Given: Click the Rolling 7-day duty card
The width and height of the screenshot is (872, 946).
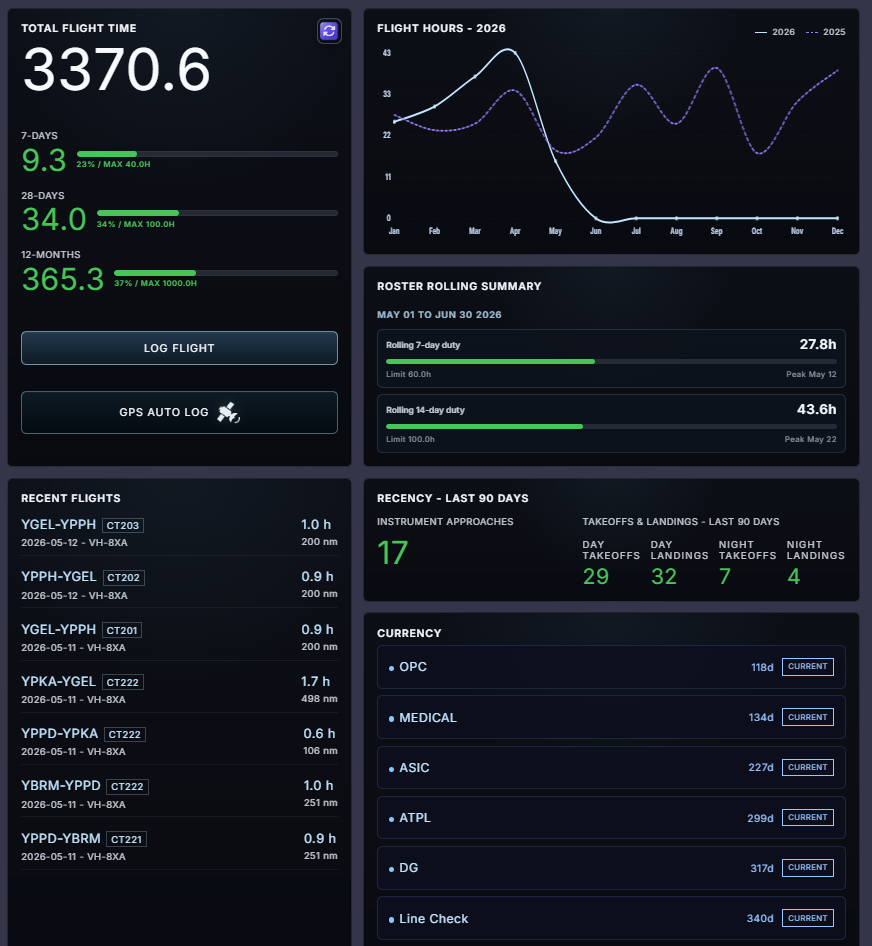Looking at the screenshot, I should (x=611, y=358).
